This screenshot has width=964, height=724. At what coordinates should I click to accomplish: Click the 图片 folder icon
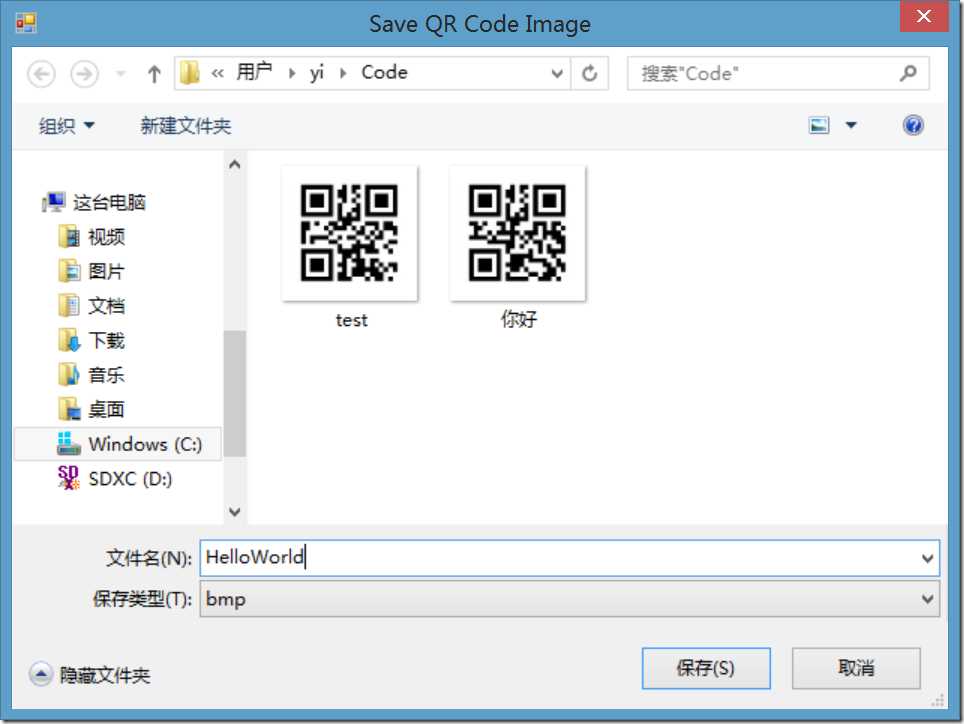pyautogui.click(x=69, y=270)
